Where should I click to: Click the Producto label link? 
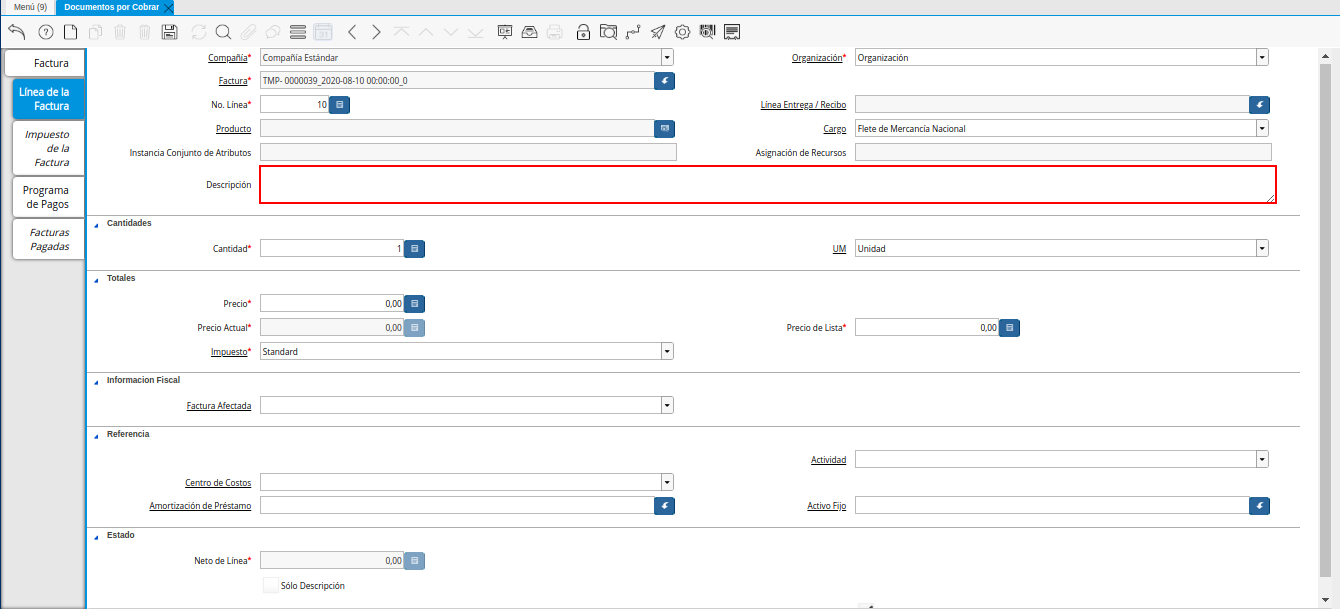tap(233, 129)
